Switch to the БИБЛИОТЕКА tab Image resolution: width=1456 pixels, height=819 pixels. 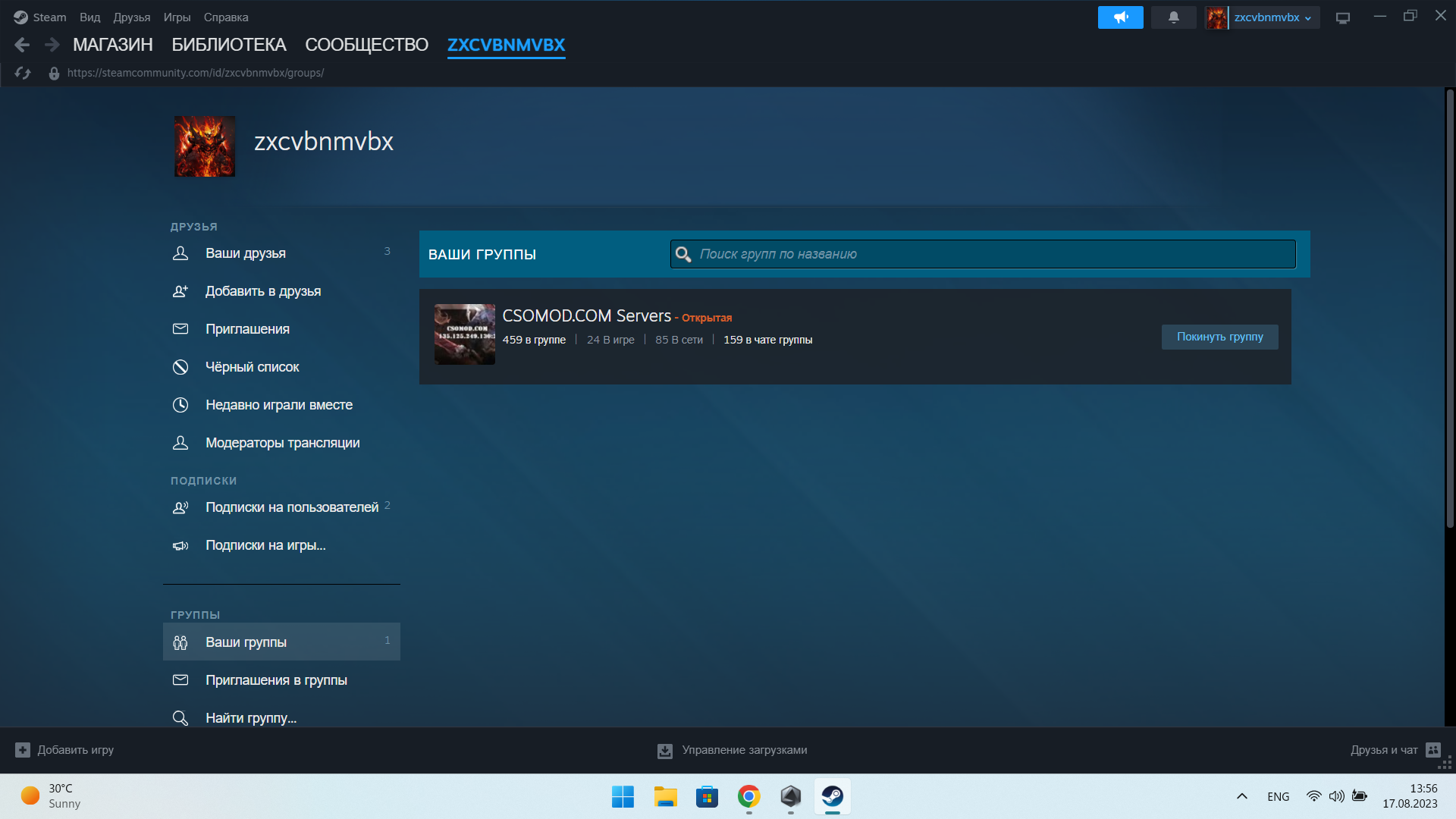click(x=228, y=45)
